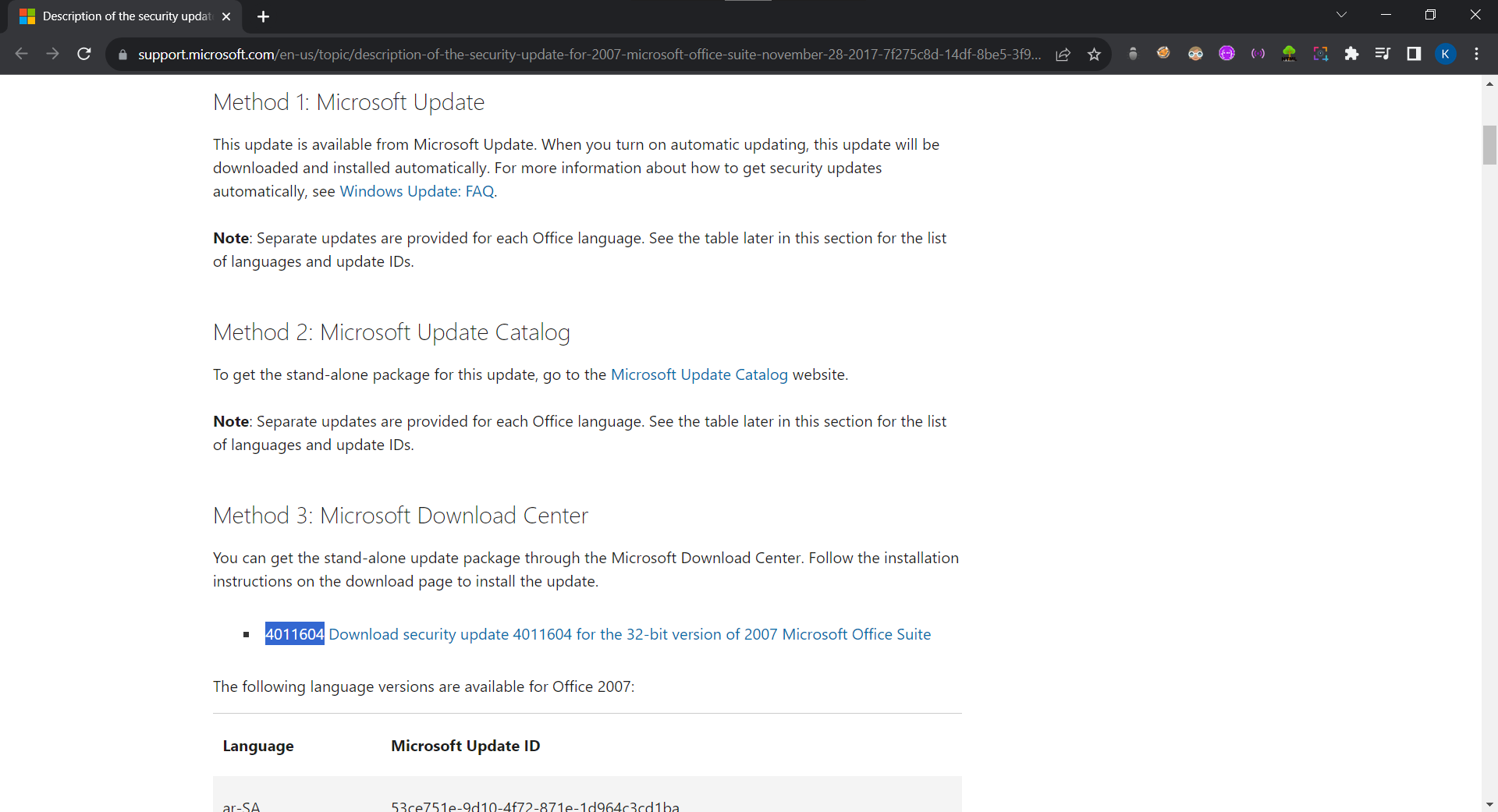
Task: Expand the tab search chevron
Action: 1341,15
